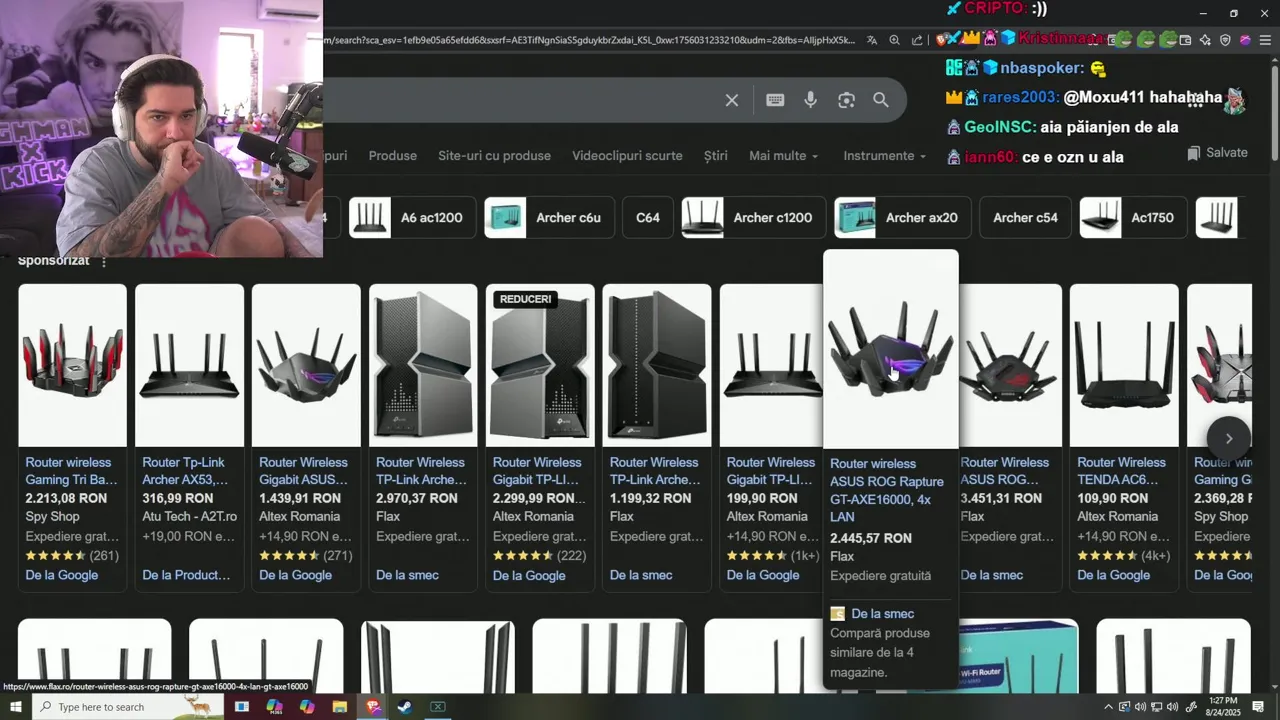The image size is (1280, 720).
Task: Open ASUS ROG Rapture GT-AXE16000 product link
Action: pyautogui.click(x=886, y=490)
